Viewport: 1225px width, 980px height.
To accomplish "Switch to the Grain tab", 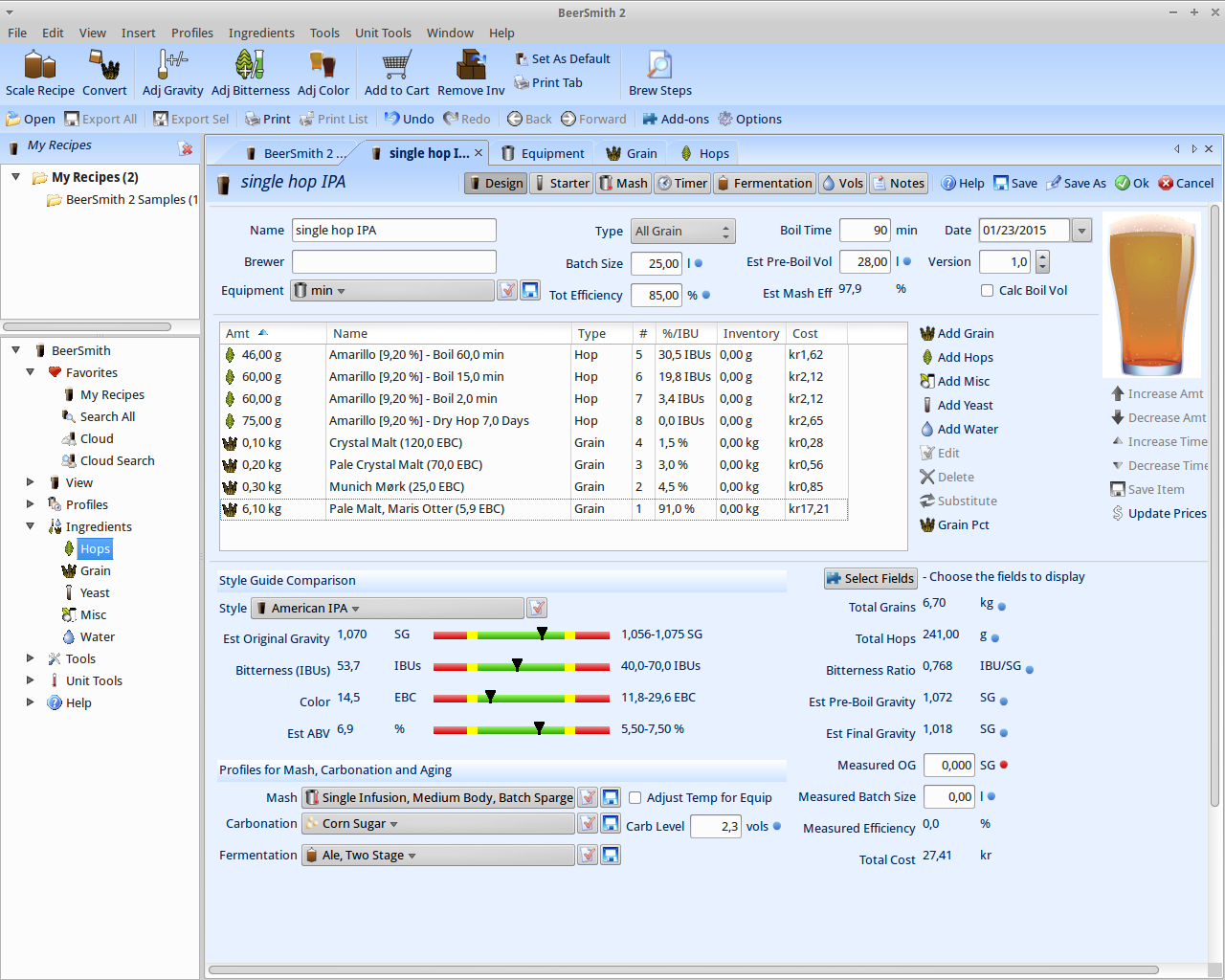I will [633, 153].
